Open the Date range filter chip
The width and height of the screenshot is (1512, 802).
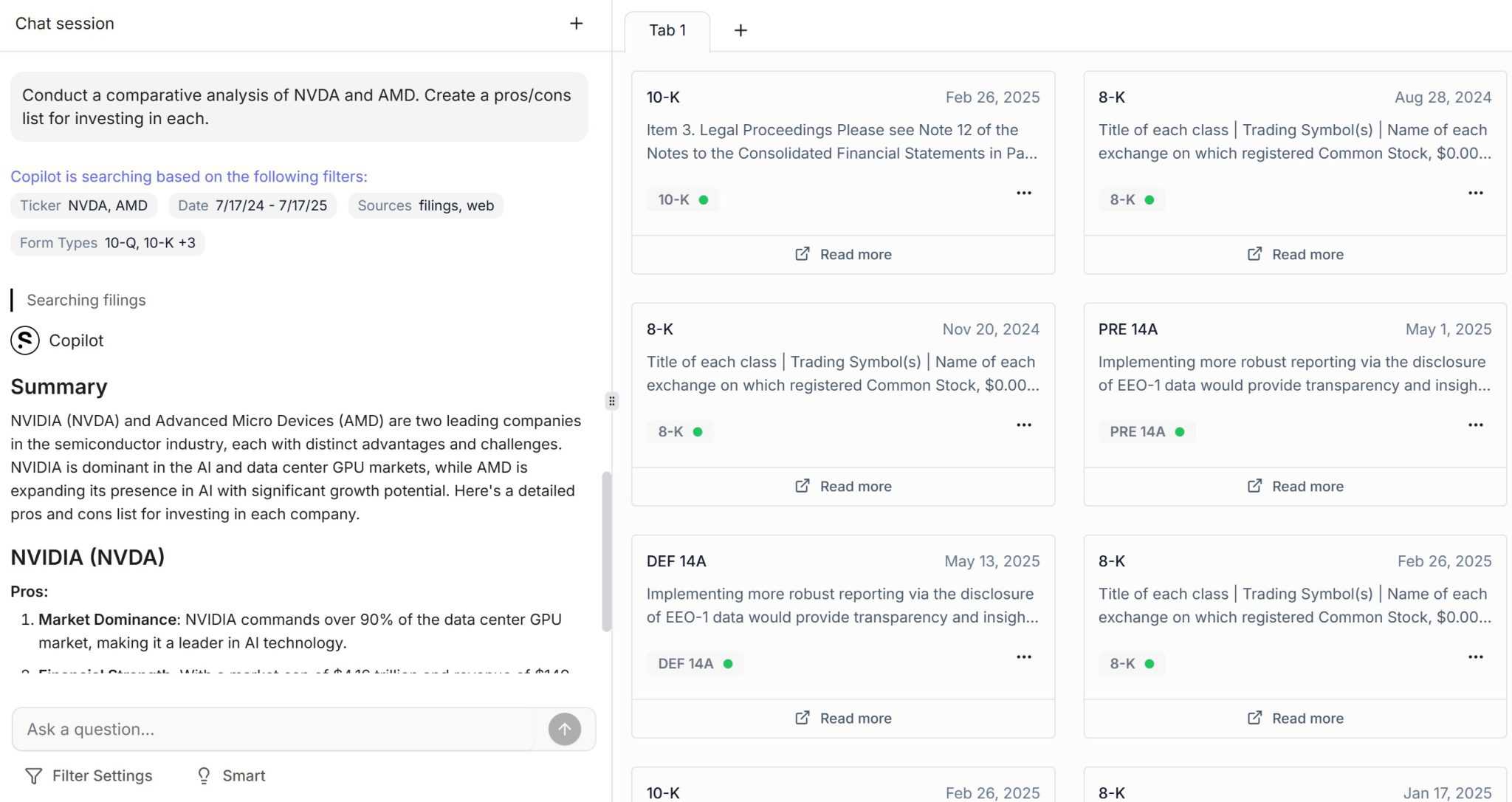pos(252,205)
